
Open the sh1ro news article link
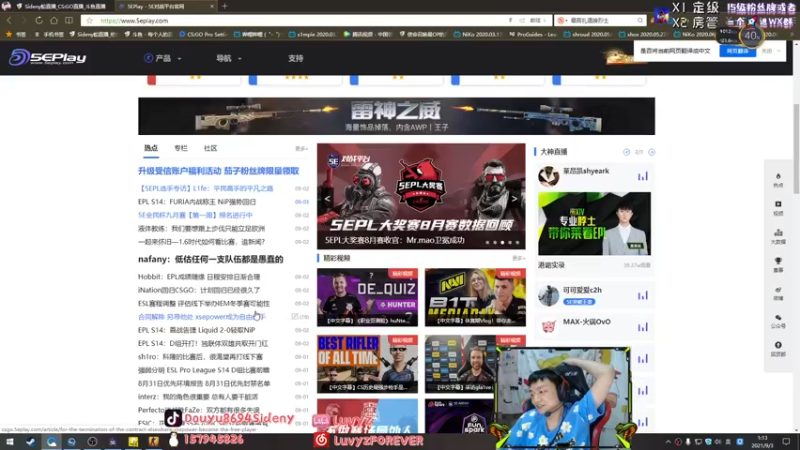tap(200, 357)
